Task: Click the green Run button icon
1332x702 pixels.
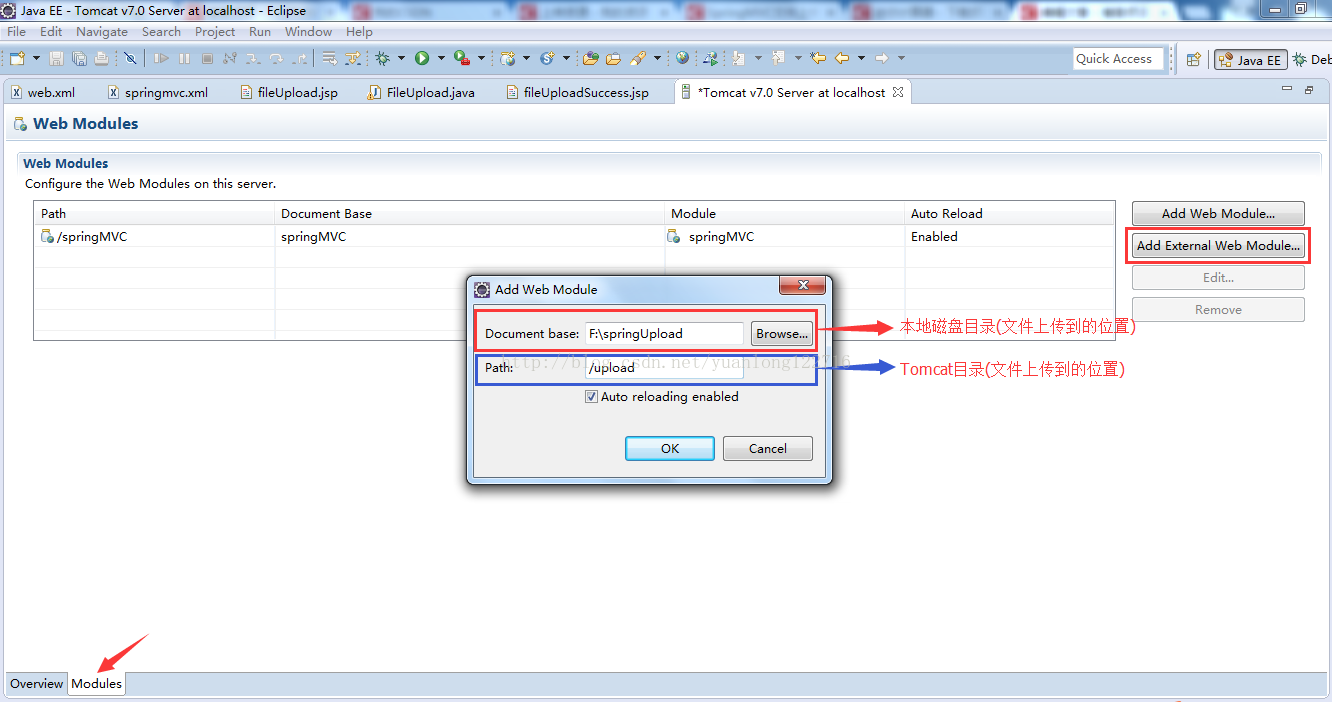Action: 422,59
